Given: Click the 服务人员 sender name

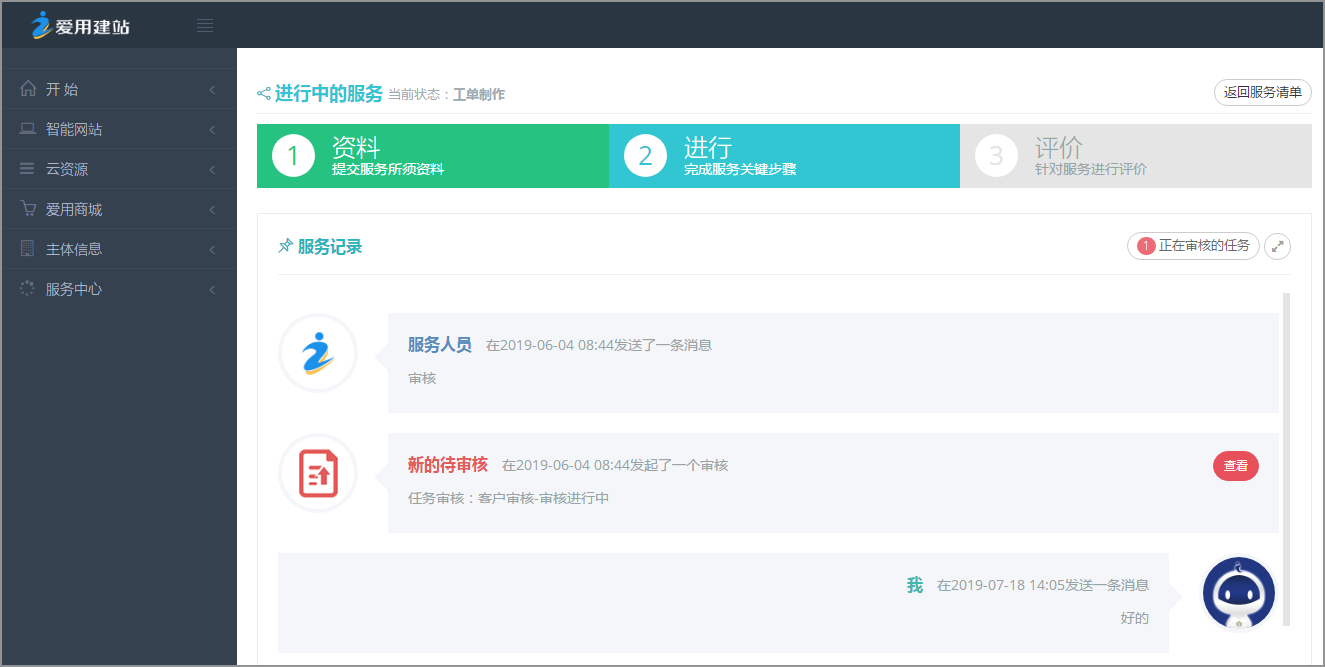Looking at the screenshot, I should click(440, 345).
